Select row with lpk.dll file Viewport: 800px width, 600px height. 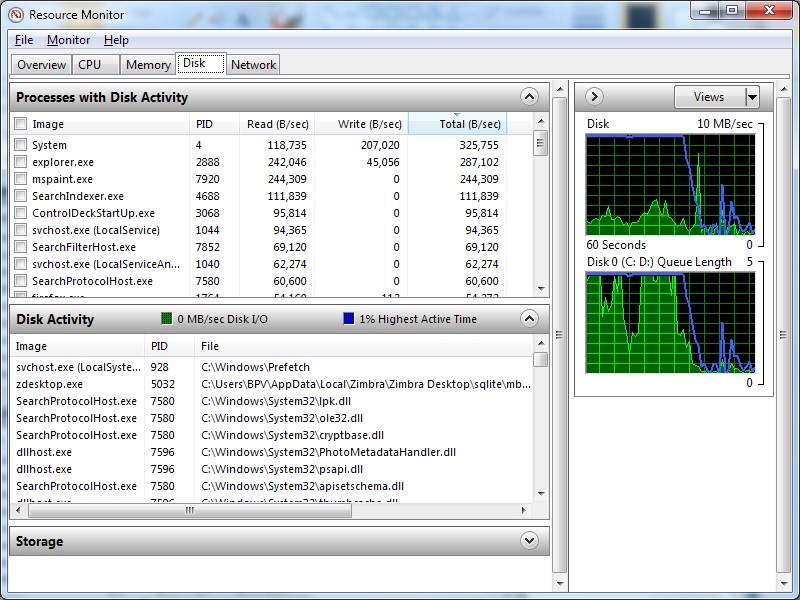pos(272,401)
